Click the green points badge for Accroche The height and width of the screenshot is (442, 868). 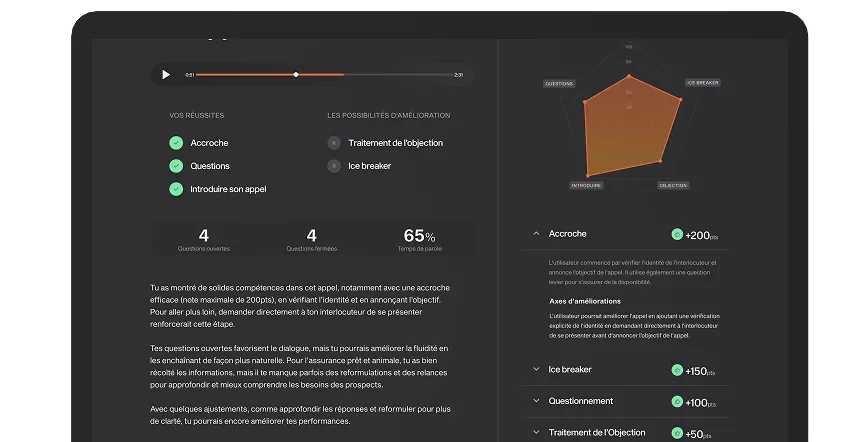tap(677, 234)
